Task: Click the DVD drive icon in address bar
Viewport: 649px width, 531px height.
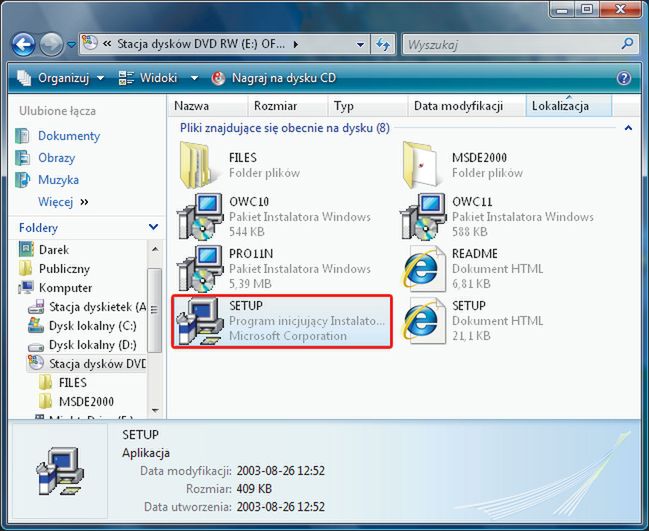Action: tap(89, 43)
